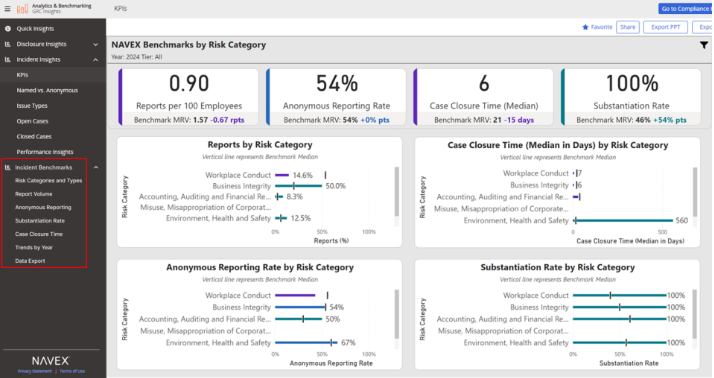
Task: Open the Terms of Use link
Action: [72, 371]
